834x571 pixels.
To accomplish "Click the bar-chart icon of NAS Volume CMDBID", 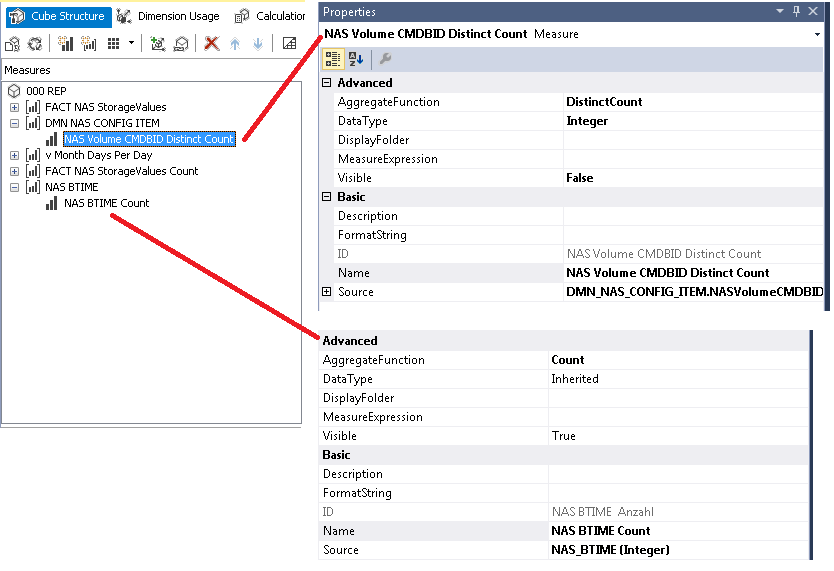I will [52, 139].
